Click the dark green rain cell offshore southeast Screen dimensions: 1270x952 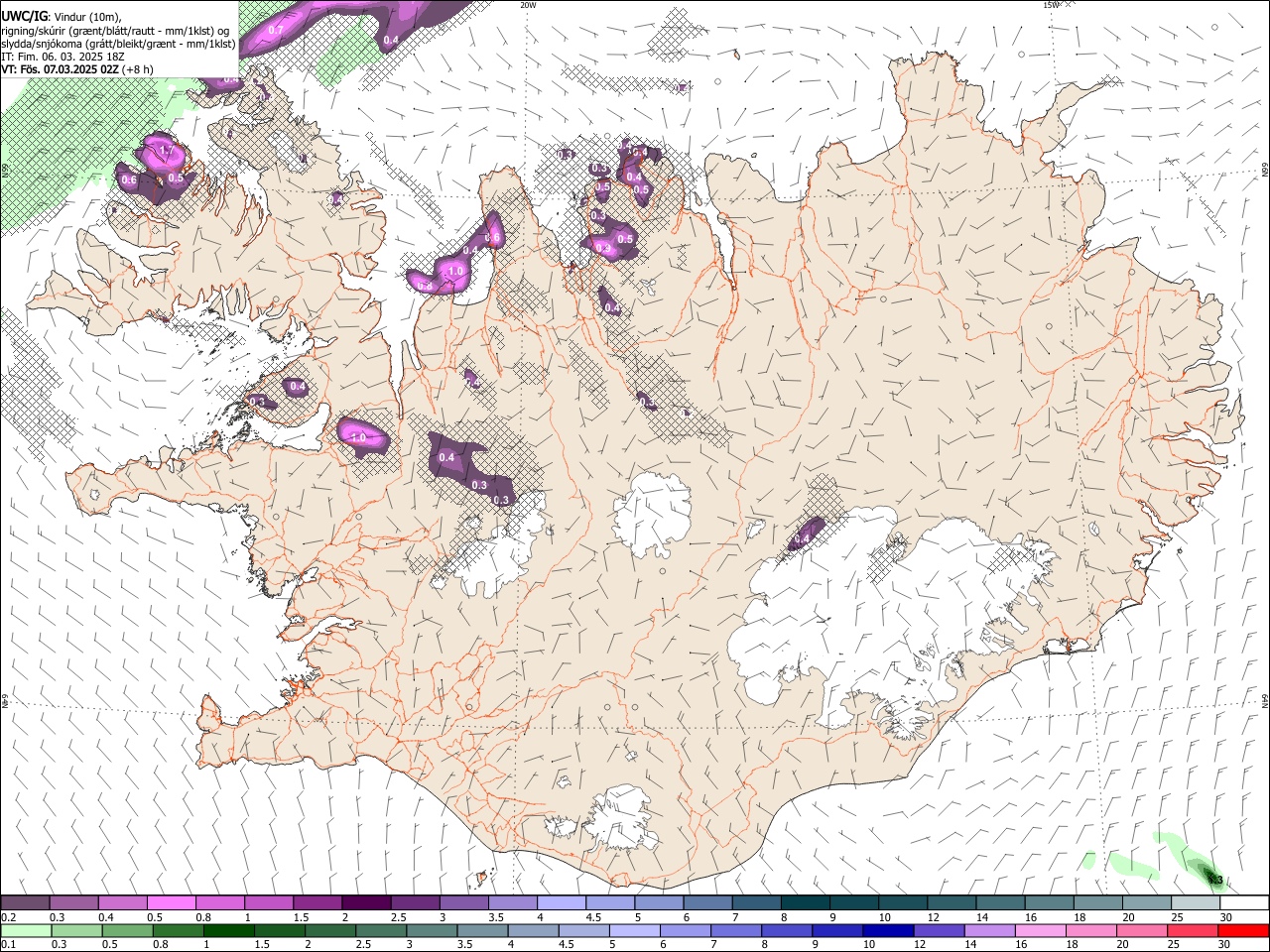pos(1212,877)
